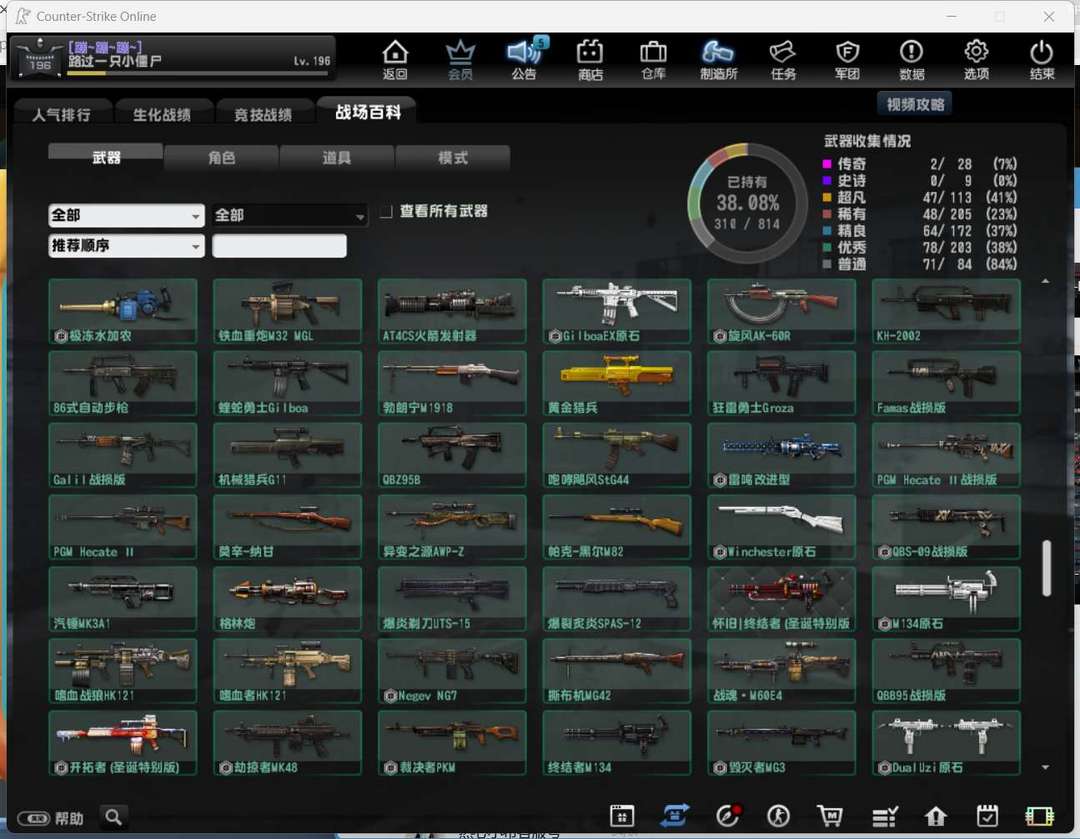Open the 任务 missions icon
Image resolution: width=1080 pixels, height=839 pixels.
point(782,59)
